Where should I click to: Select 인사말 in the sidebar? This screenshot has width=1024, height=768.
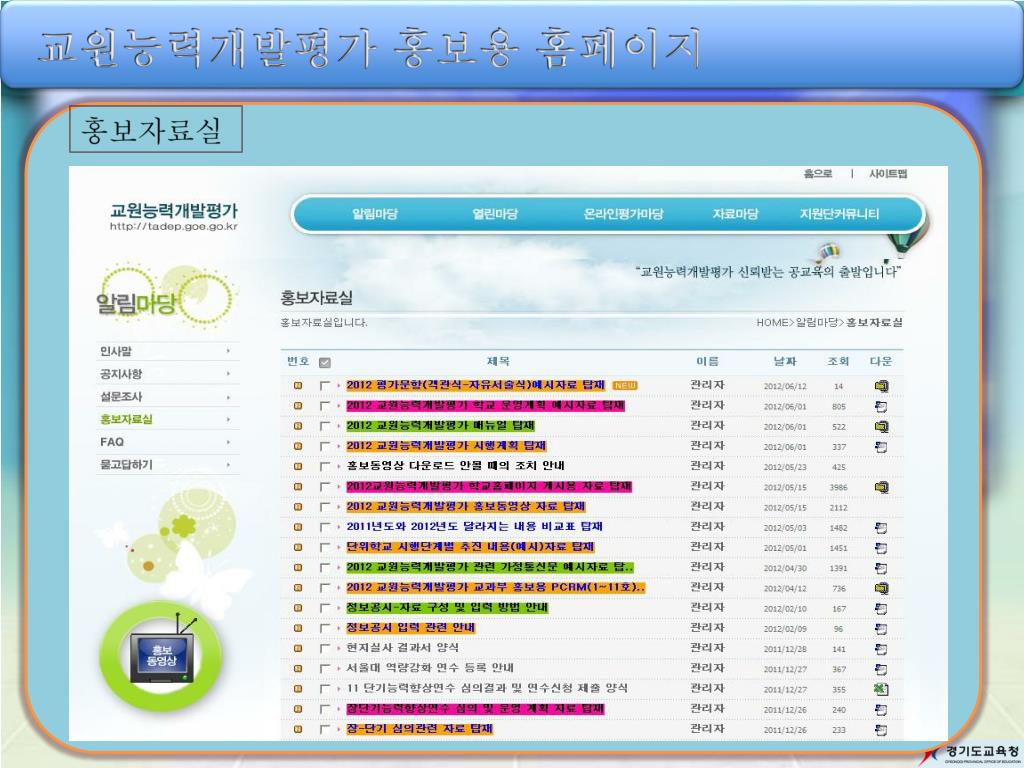[116, 351]
